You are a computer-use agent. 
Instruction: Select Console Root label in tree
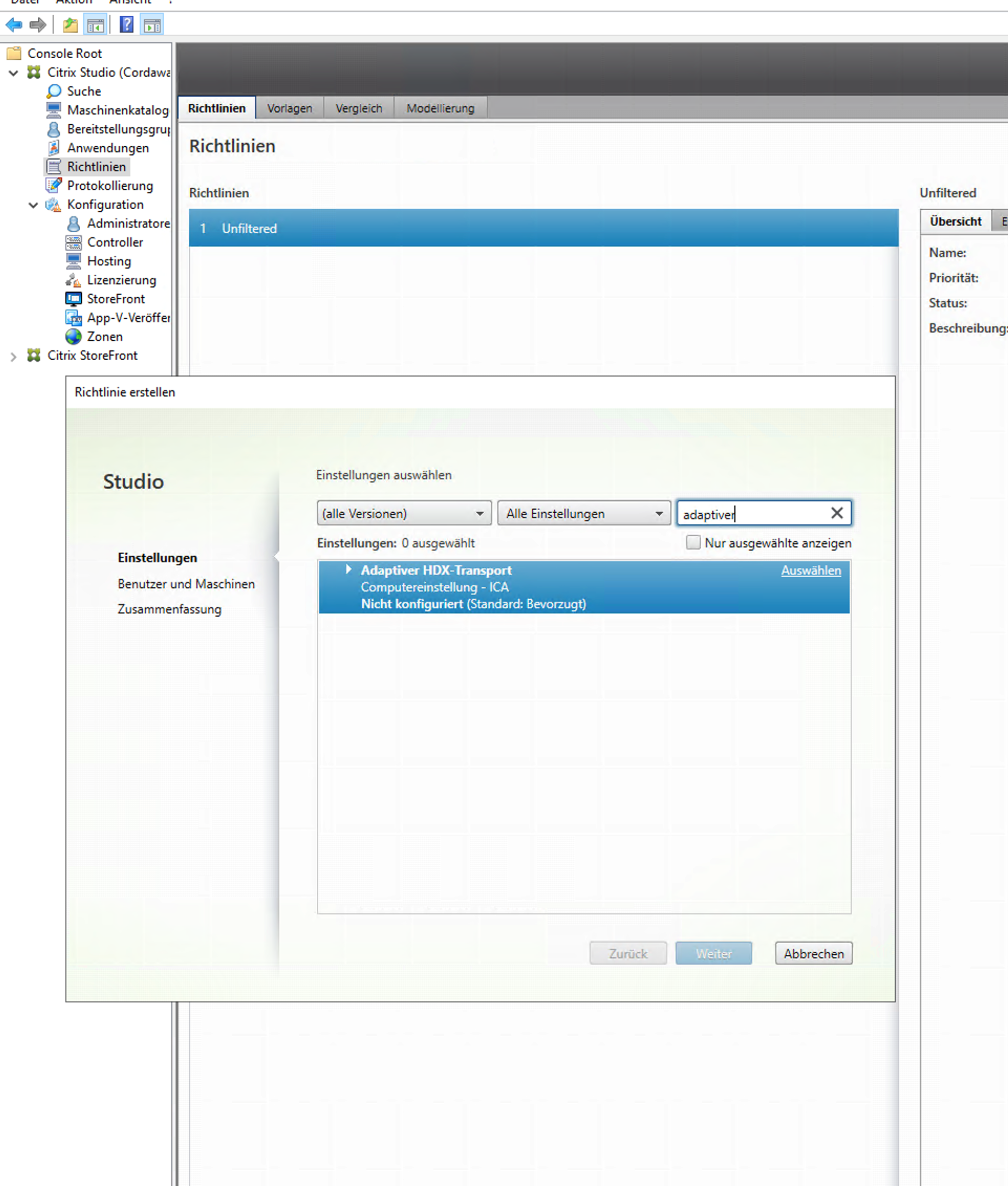tap(65, 53)
